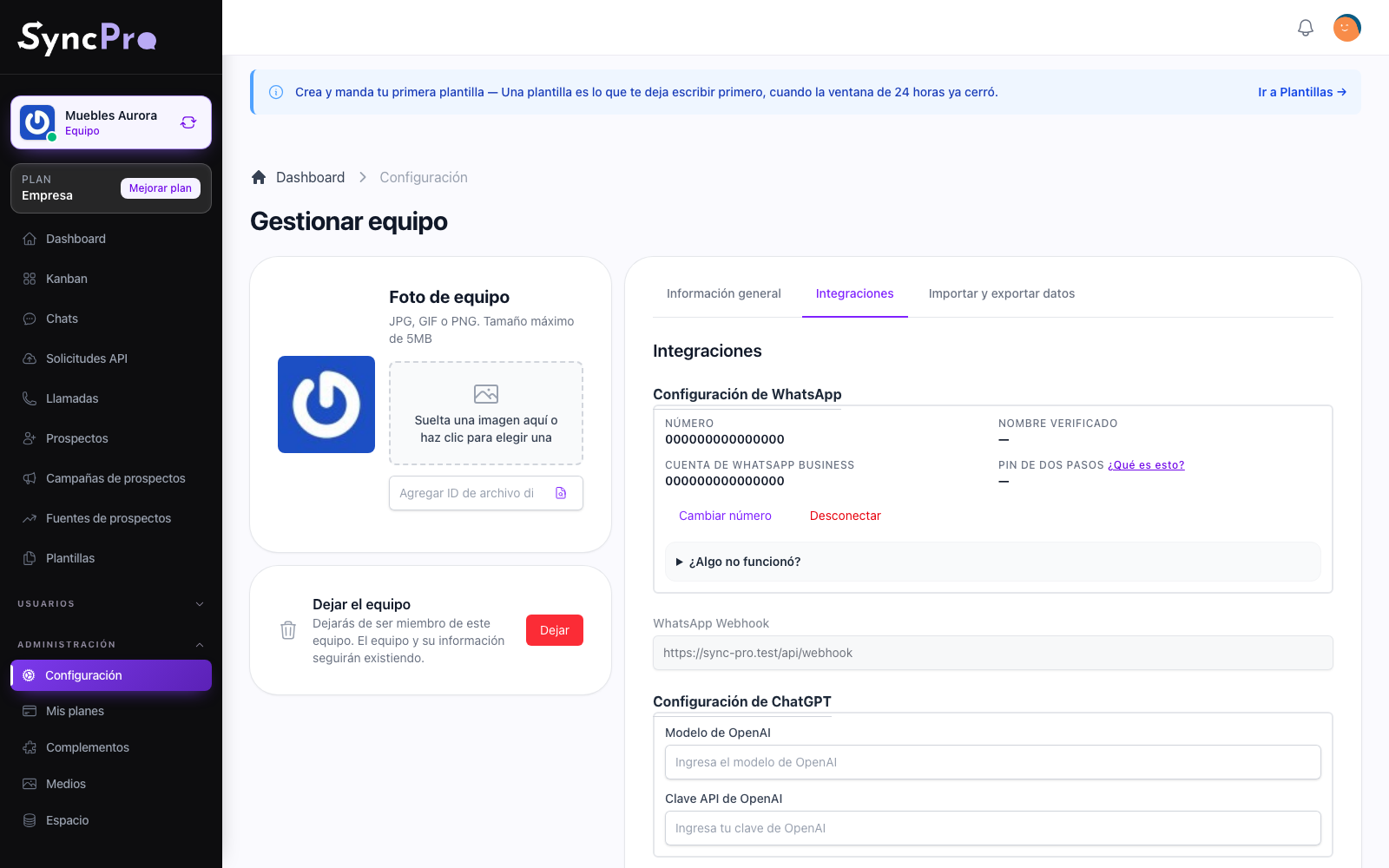Collapse the Administración section
This screenshot has width=1389, height=868.
click(200, 645)
